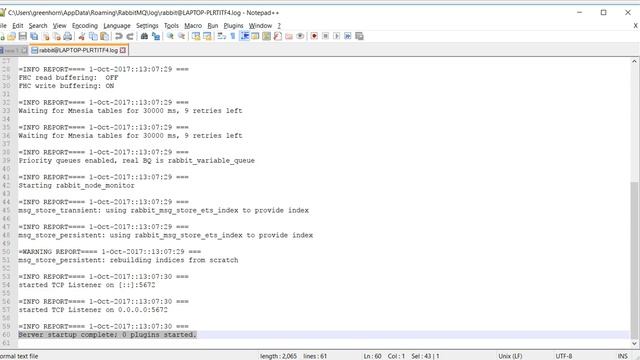Screen dimensions: 640x360
Task: Open Folder as Workspace toolbar icon
Action: (289, 36)
